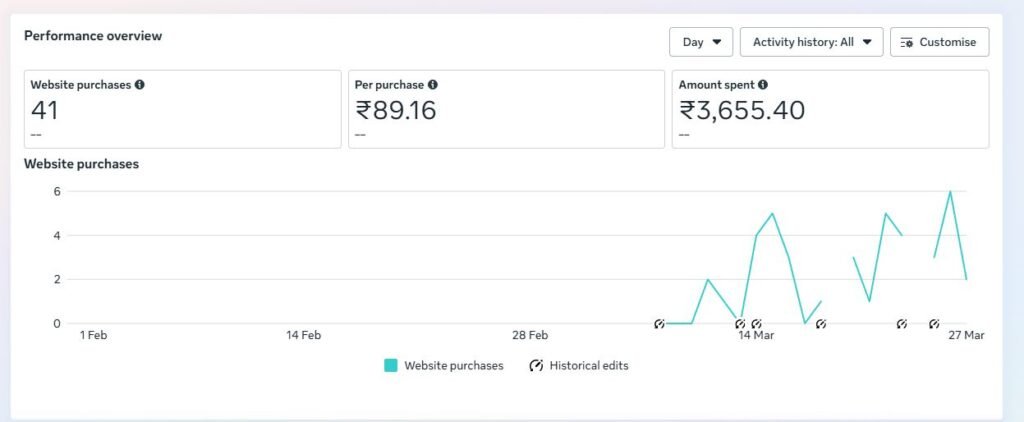Click the Historical edits legend icon
Viewport: 1024px width, 422px height.
pos(536,366)
